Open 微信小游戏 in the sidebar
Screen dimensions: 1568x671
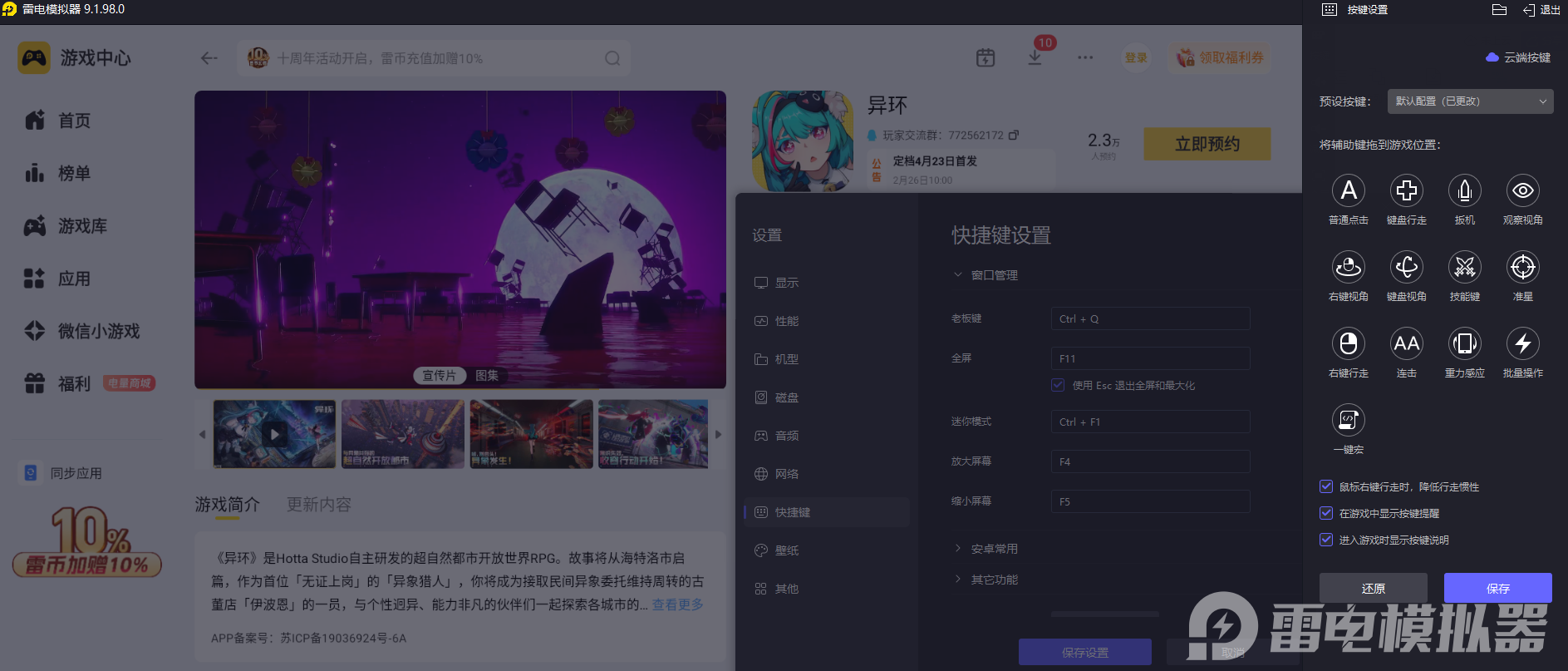pyautogui.click(x=82, y=331)
